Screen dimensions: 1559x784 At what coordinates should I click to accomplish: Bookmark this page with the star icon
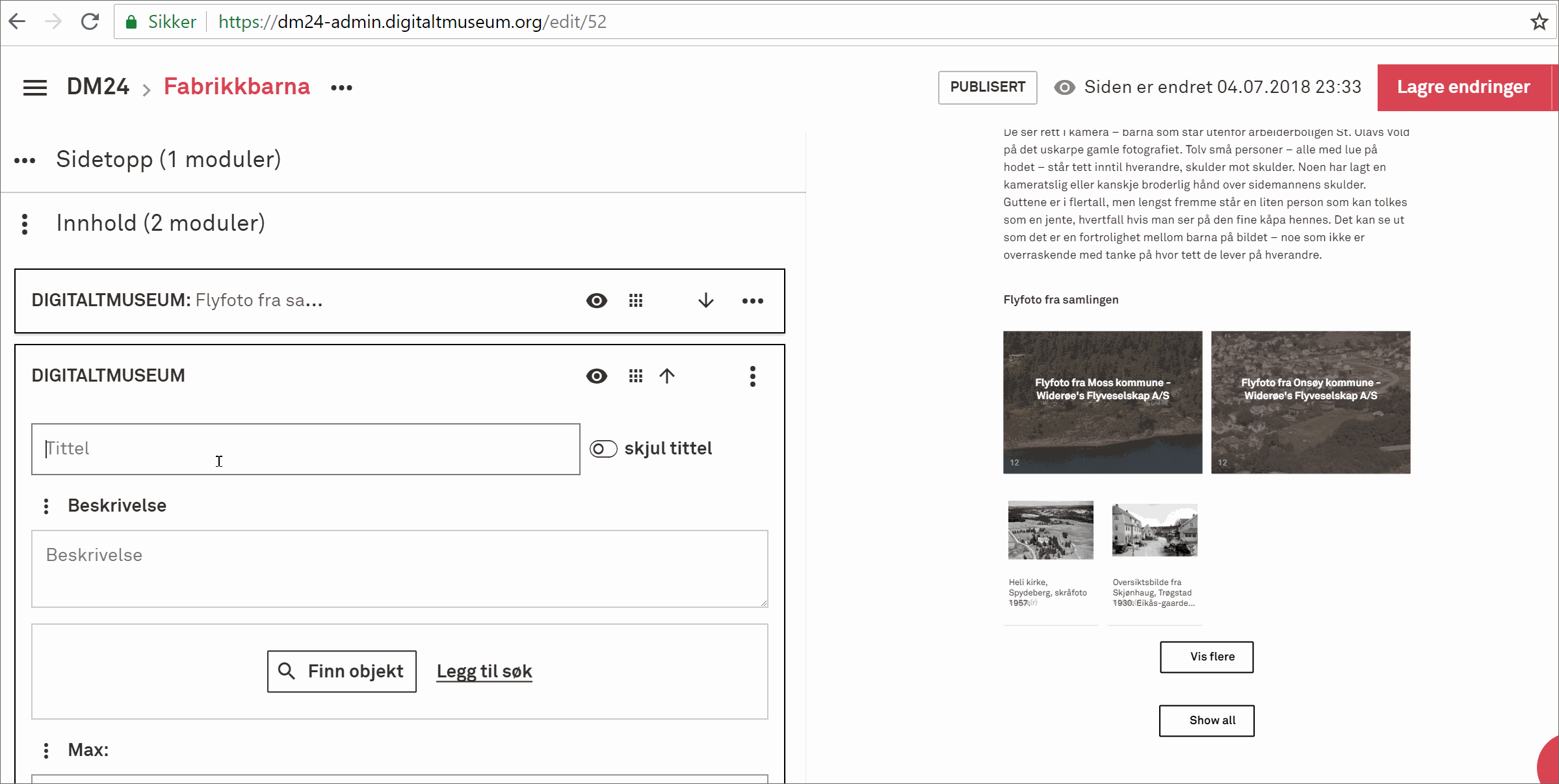pyautogui.click(x=1539, y=22)
